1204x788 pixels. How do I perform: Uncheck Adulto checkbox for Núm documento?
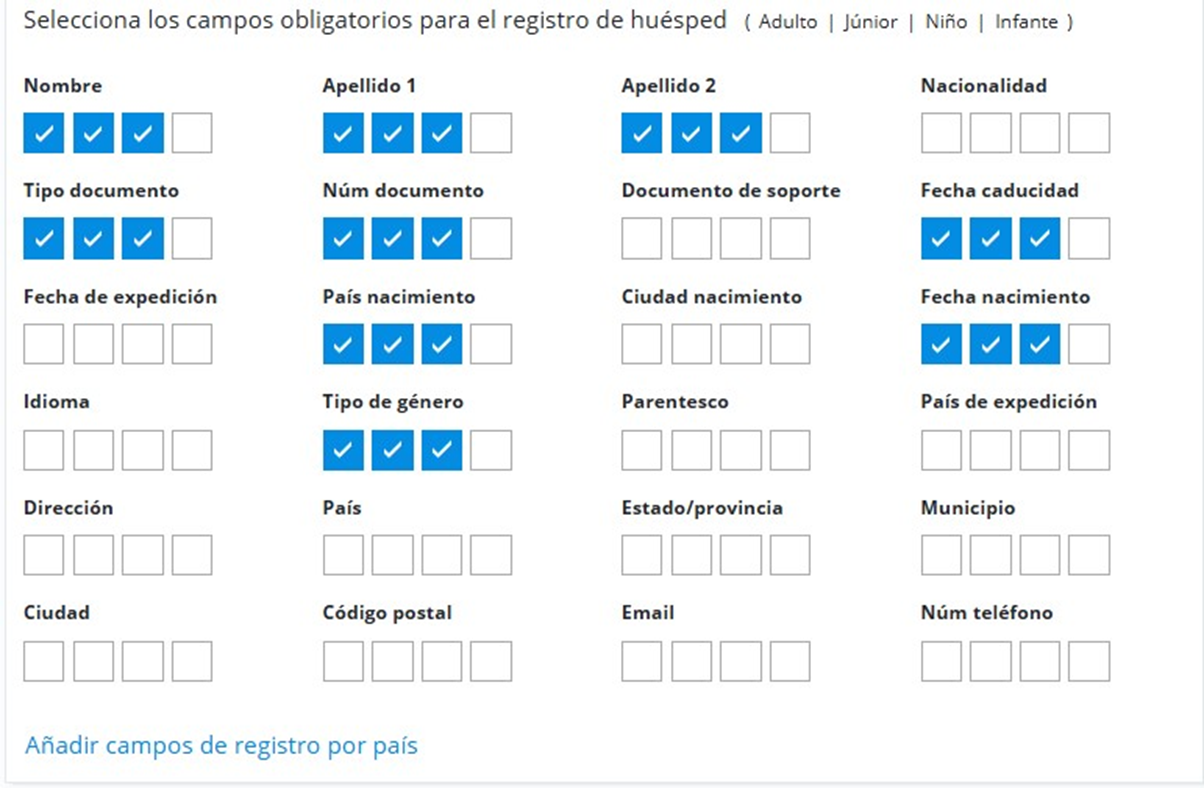343,238
